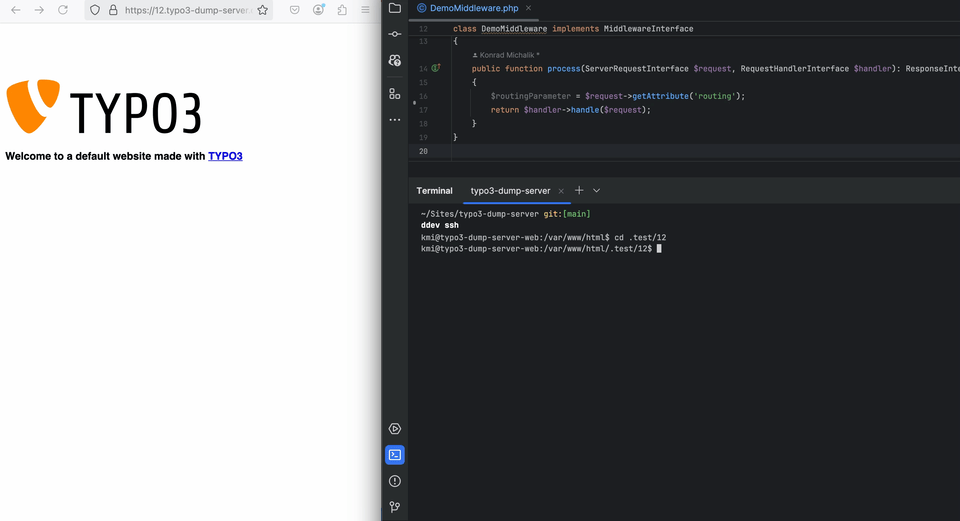Open the Firefox shield tracking protection panel
Screen dimensions: 960x521
tap(95, 10)
